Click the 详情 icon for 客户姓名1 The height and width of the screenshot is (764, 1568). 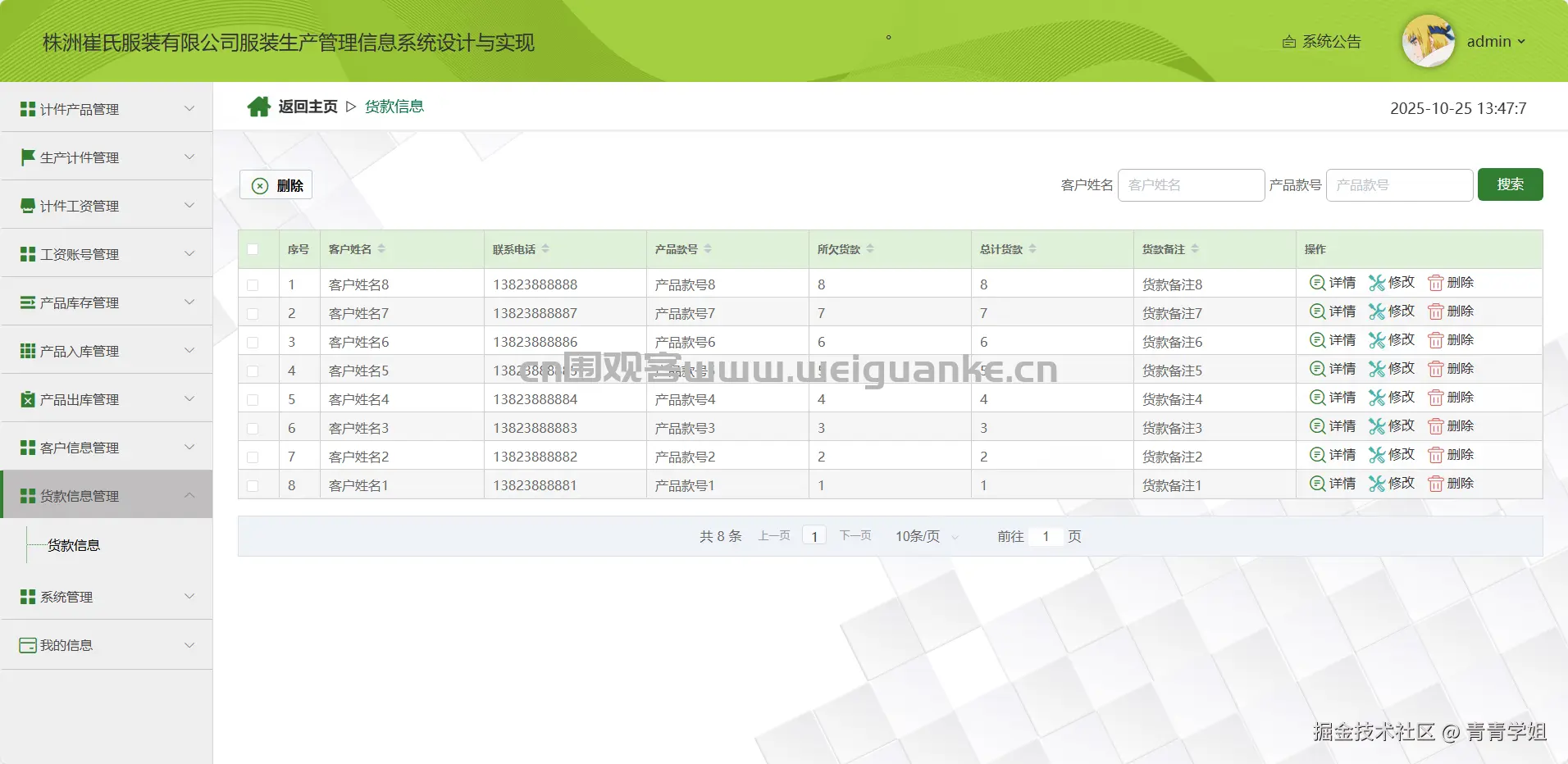pyautogui.click(x=1317, y=484)
